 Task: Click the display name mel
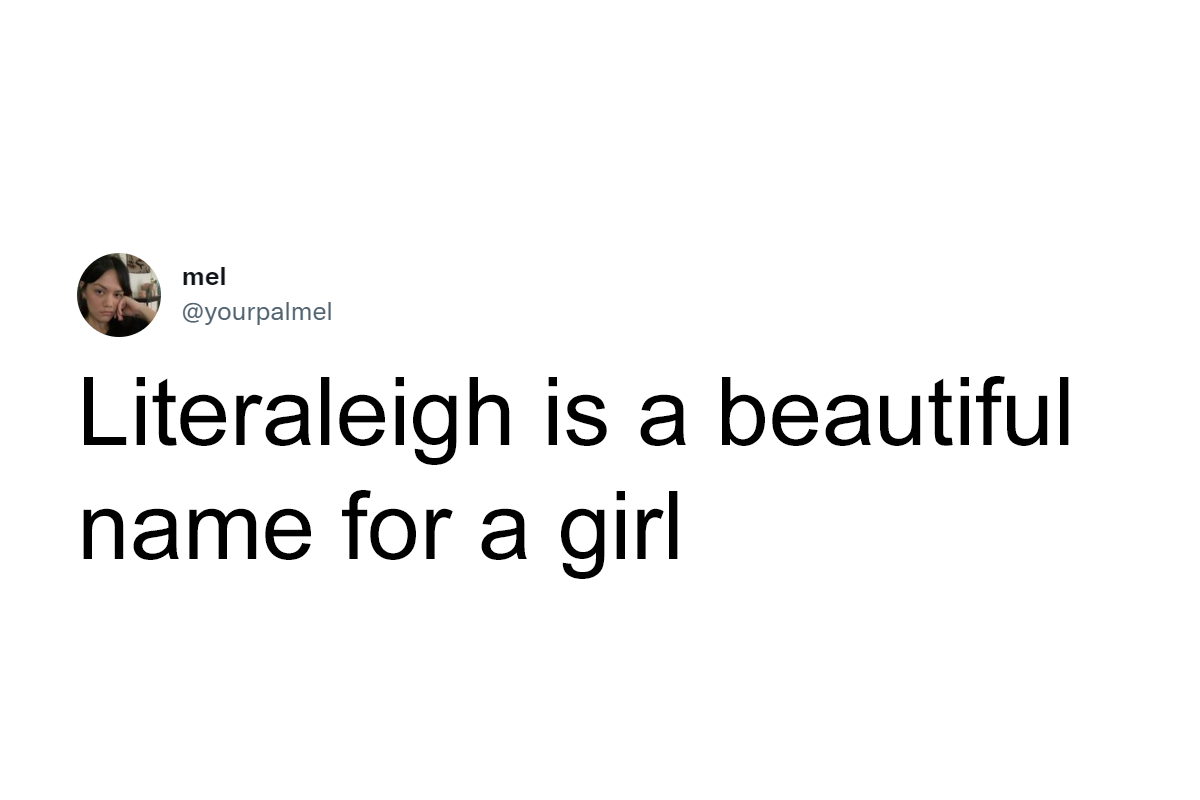click(x=204, y=277)
